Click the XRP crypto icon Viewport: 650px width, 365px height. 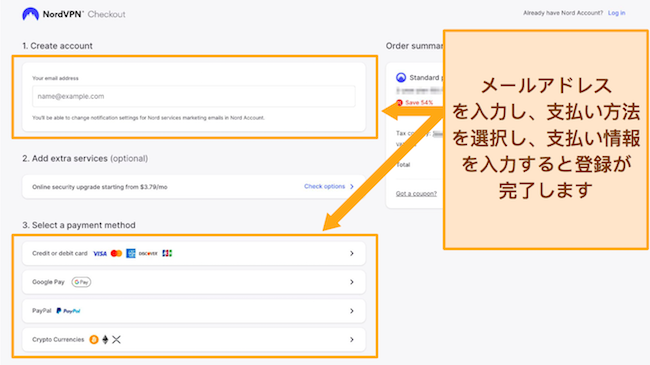(x=116, y=340)
